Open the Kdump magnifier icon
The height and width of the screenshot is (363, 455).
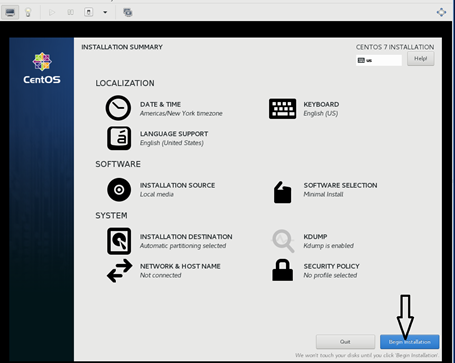(283, 240)
